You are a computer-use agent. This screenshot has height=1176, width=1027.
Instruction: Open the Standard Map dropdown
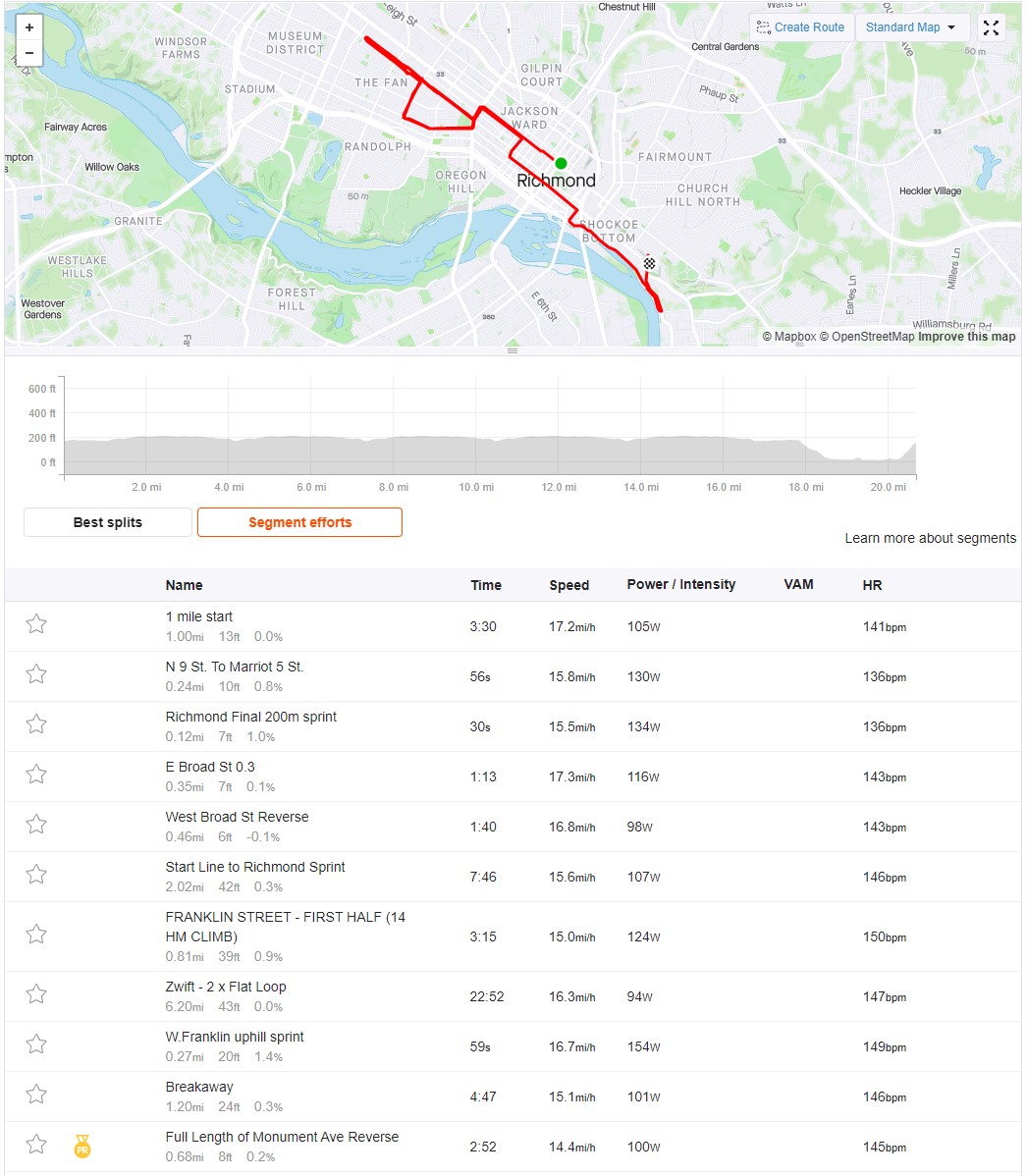[x=911, y=27]
